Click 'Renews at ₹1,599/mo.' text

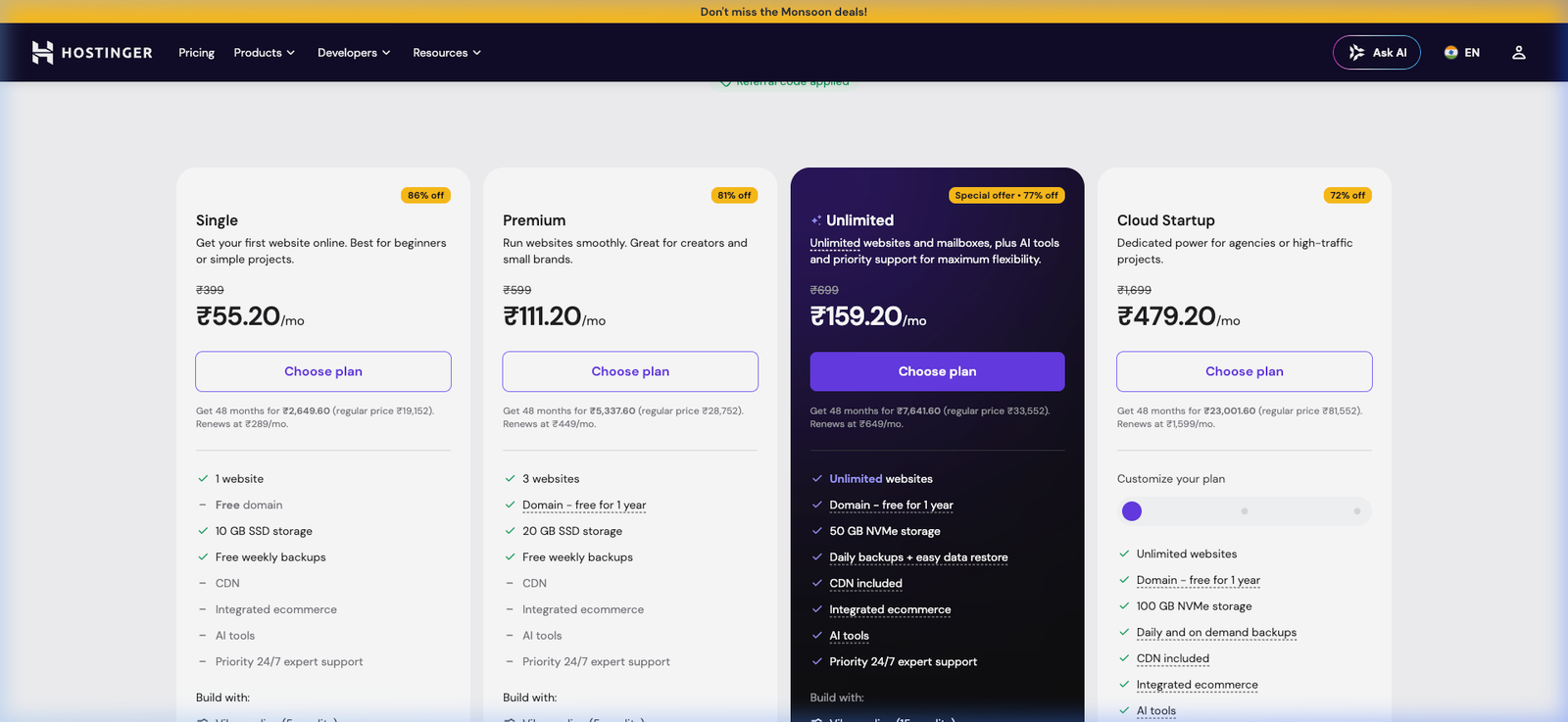click(x=1166, y=424)
